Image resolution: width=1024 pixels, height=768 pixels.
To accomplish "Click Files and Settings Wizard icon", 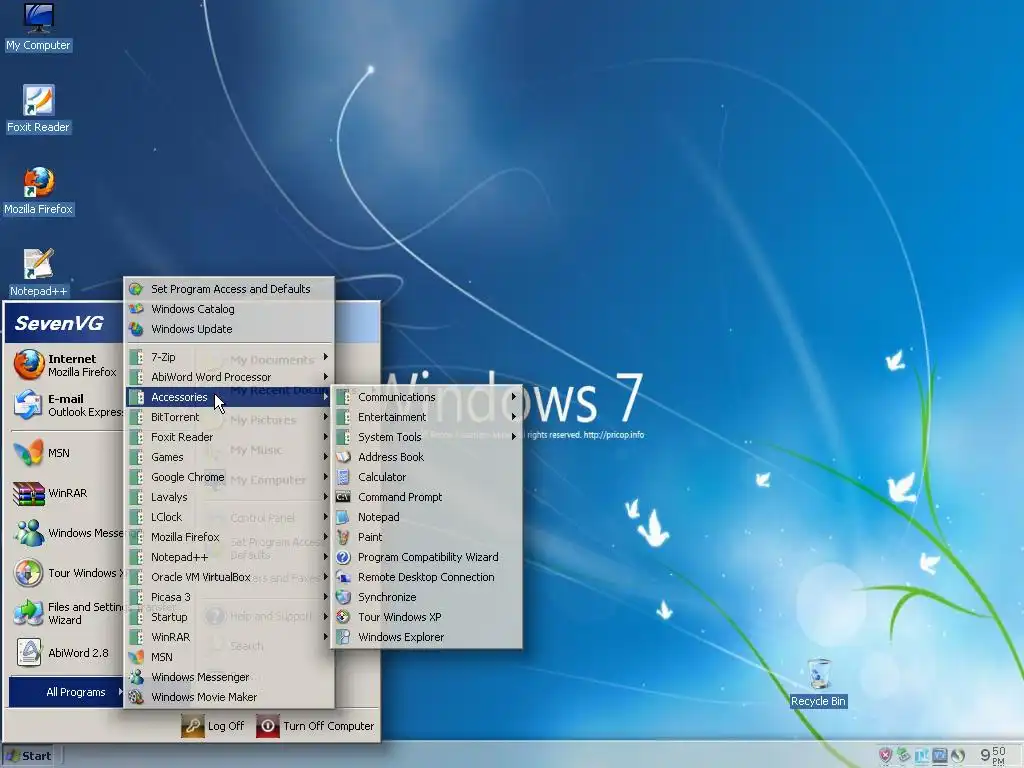I will coord(29,613).
